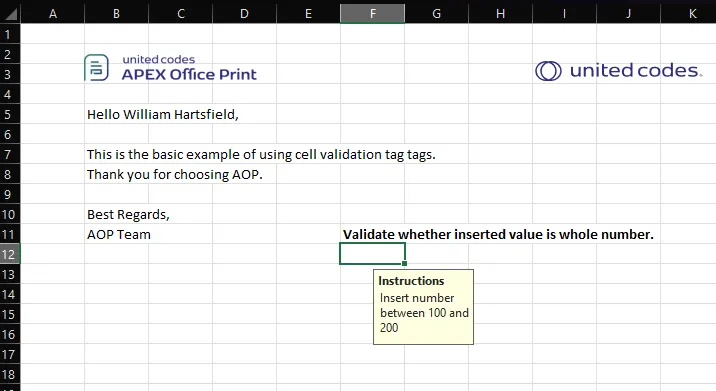Select row 16 header
This screenshot has height=391, width=716.
[x=10, y=334]
